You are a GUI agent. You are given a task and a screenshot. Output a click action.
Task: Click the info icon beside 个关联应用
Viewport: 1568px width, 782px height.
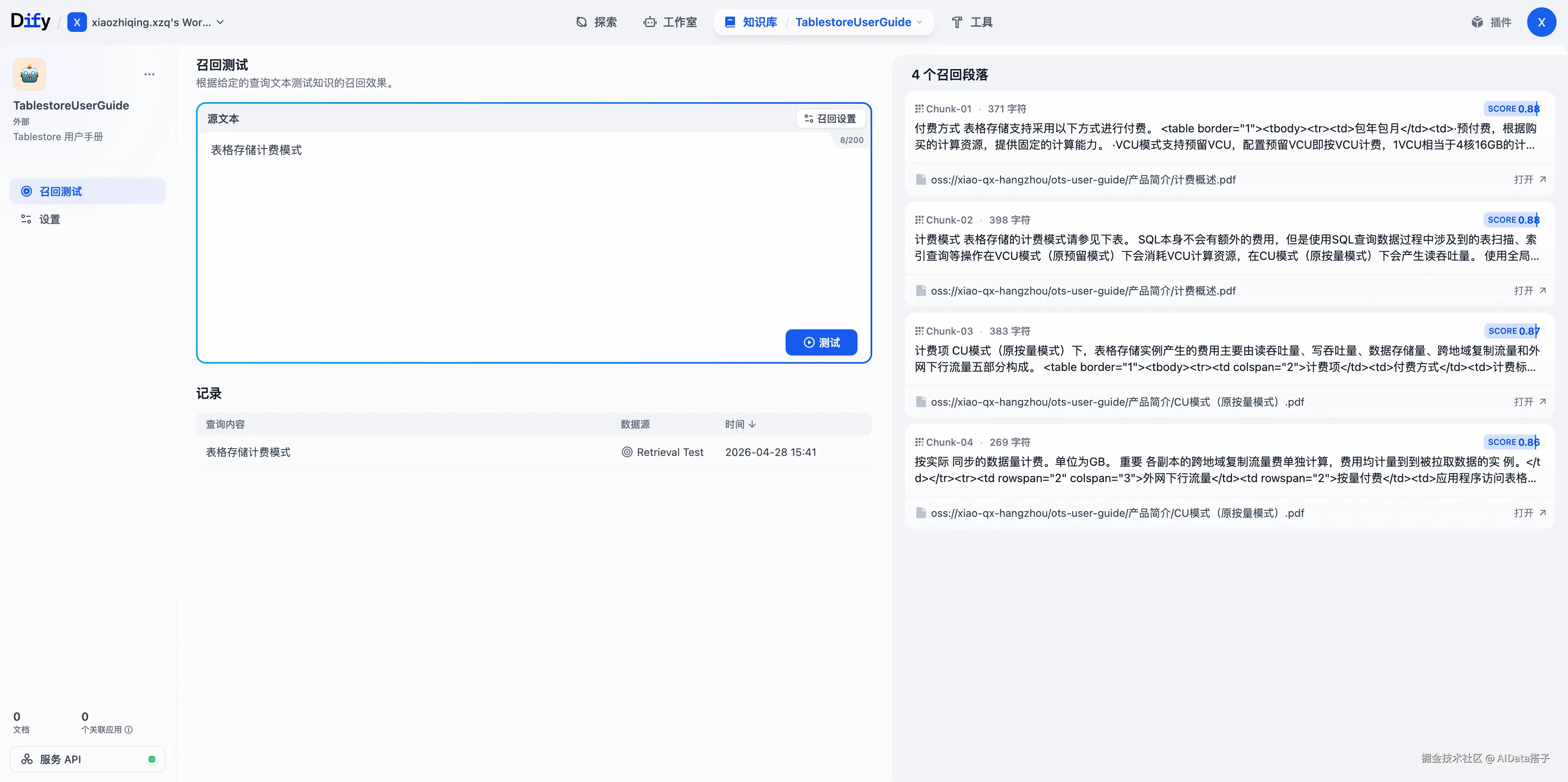(129, 730)
